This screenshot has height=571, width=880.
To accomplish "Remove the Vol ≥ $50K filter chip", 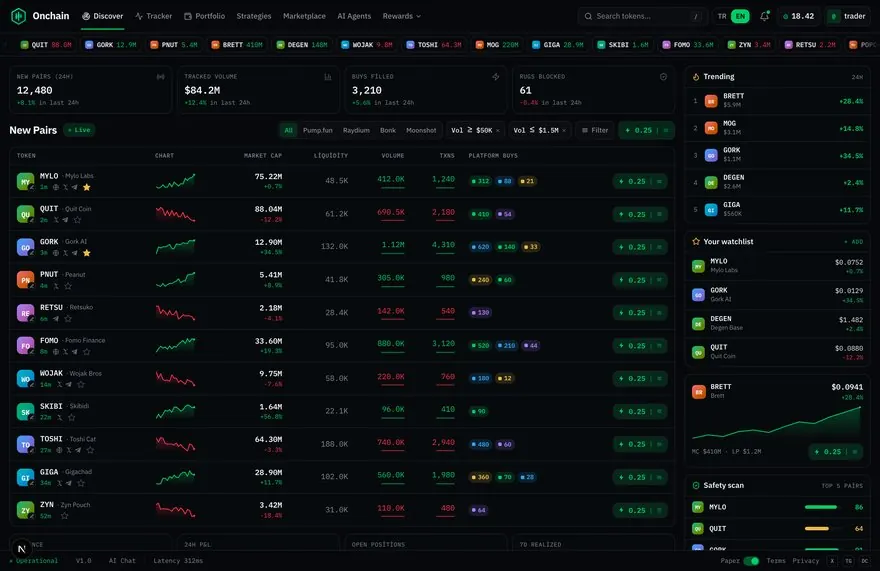I will point(497,130).
